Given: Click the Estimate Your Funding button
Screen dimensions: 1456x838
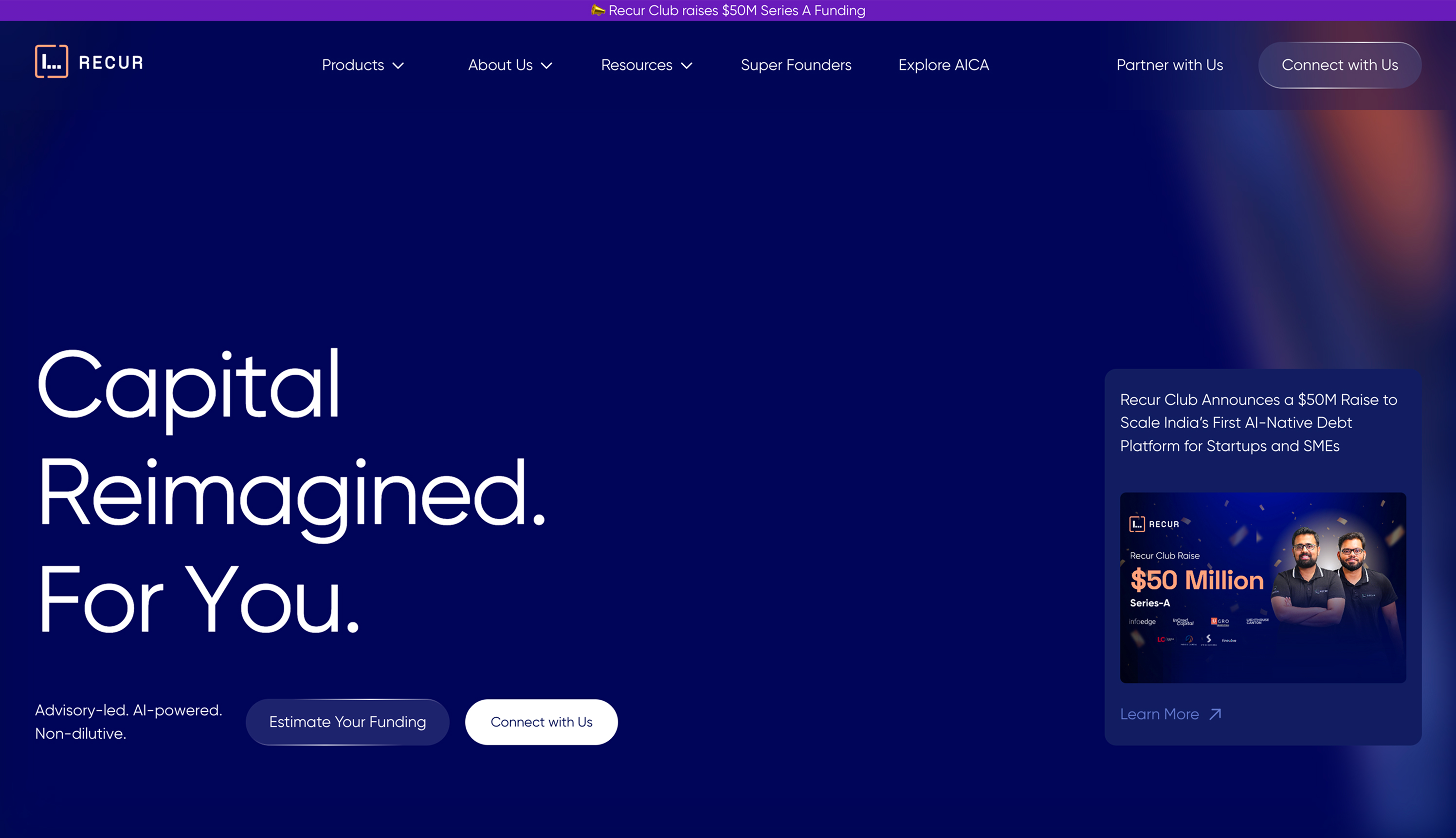Looking at the screenshot, I should [x=347, y=722].
